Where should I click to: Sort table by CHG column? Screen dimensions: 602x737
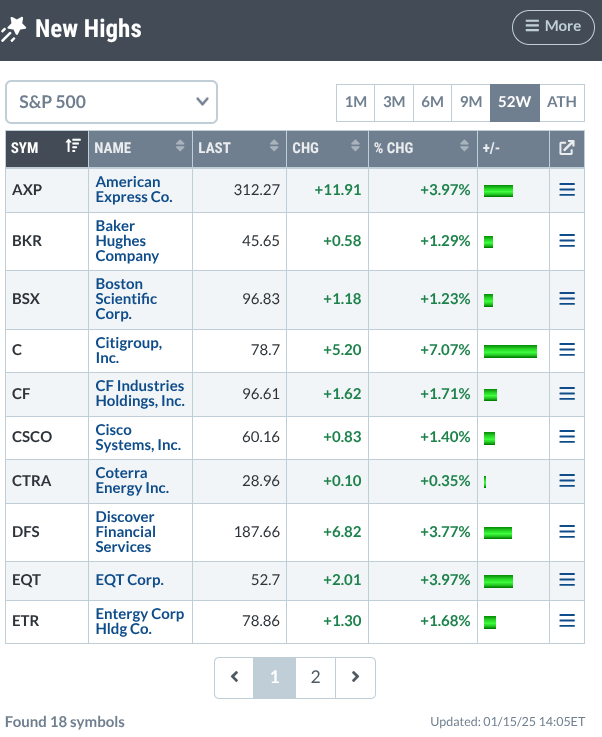coord(327,149)
